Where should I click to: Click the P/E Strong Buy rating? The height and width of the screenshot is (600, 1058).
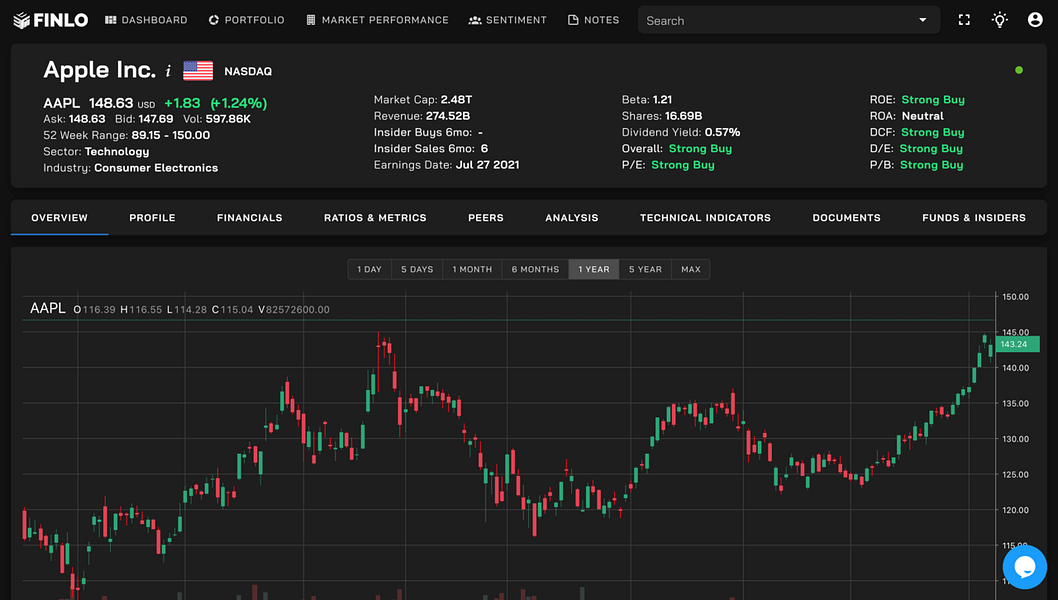(682, 165)
